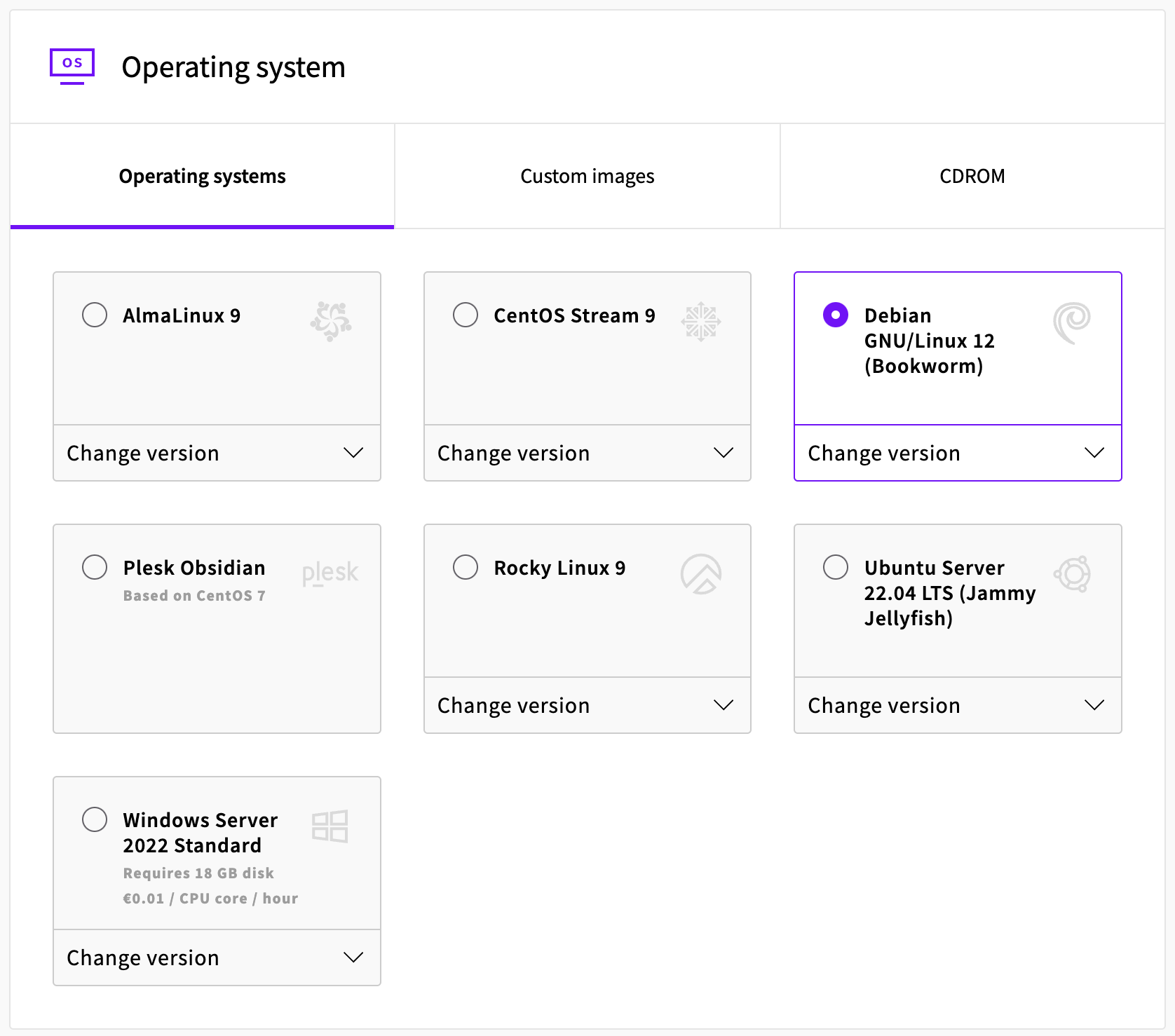Switch to the Operating systems tab

pos(202,176)
